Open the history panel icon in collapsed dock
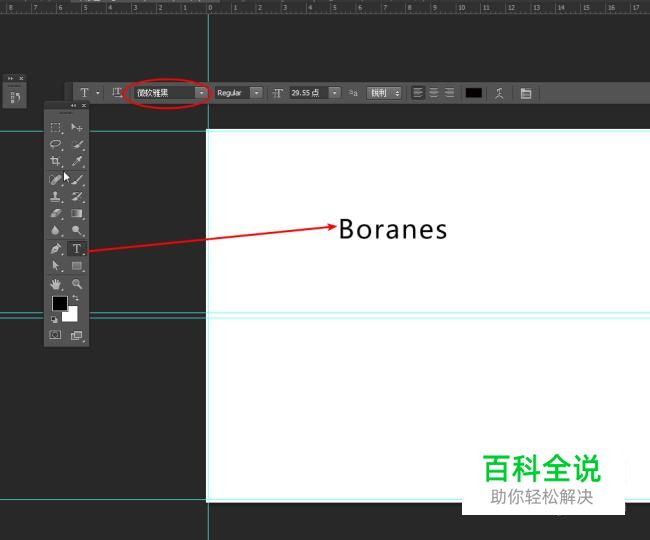This screenshot has width=650, height=540. click(15, 97)
